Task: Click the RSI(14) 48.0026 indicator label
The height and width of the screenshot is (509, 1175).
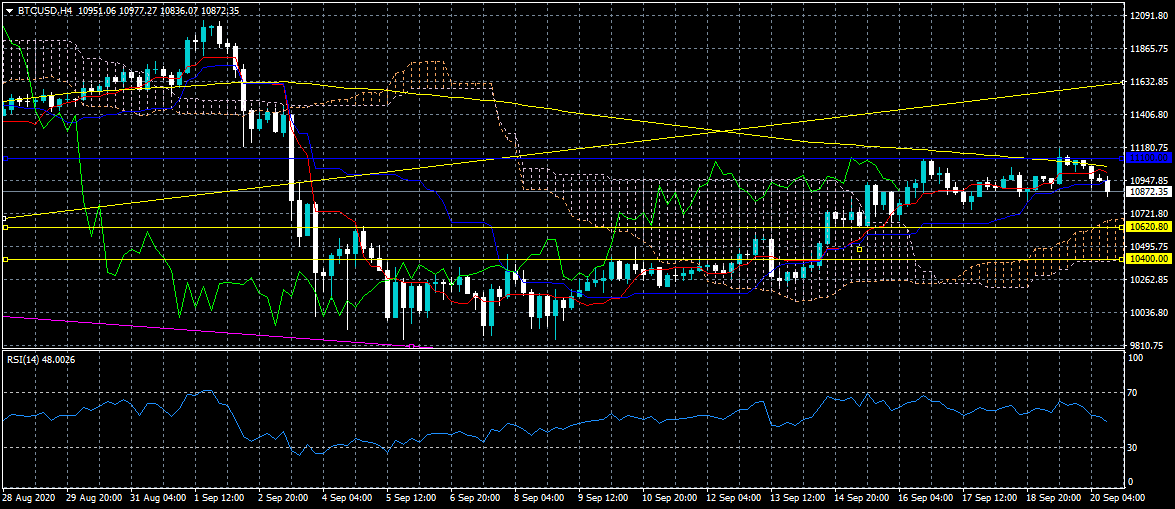Action: click(41, 360)
